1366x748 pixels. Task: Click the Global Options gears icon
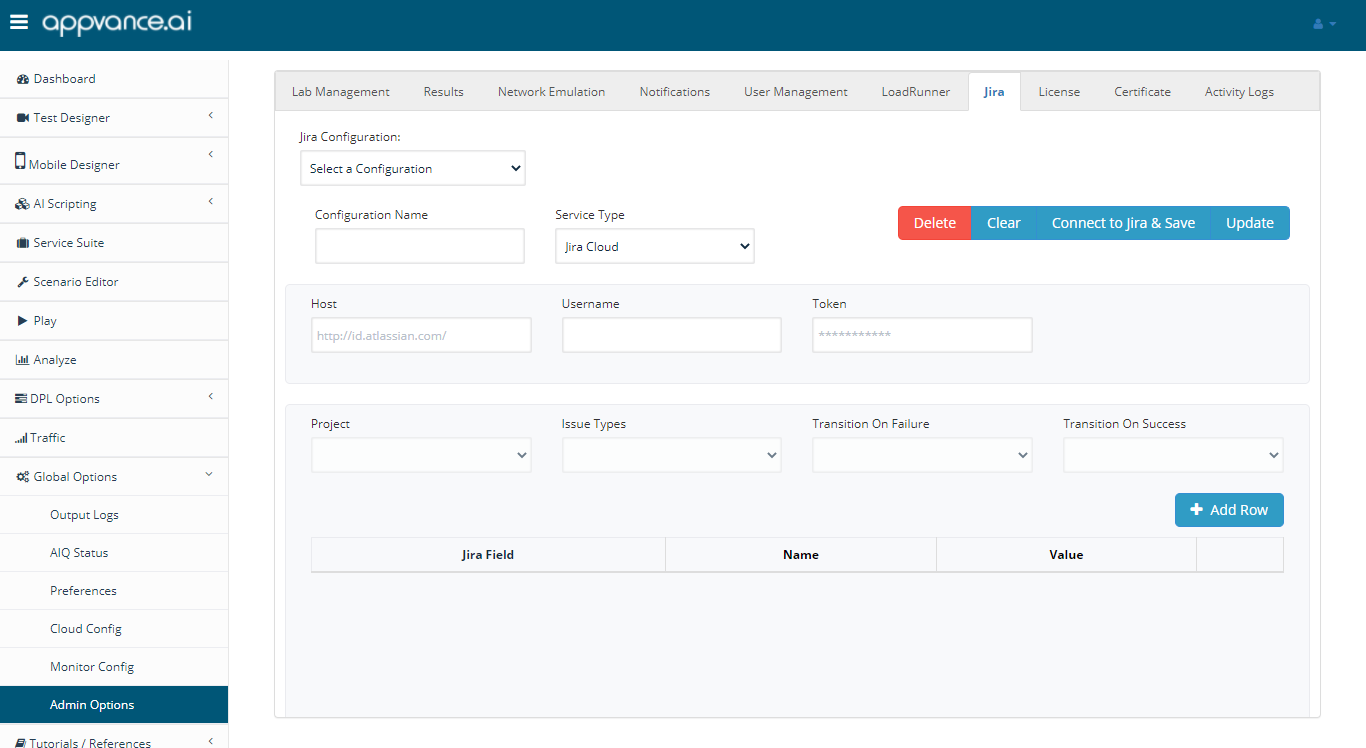tap(23, 477)
